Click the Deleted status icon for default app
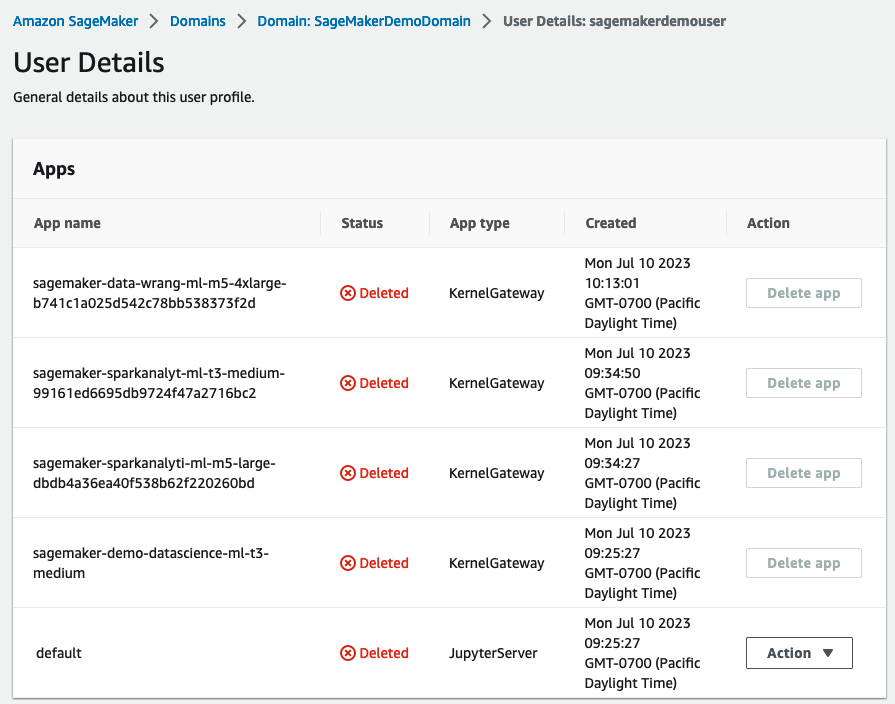895x704 pixels. pyautogui.click(x=348, y=654)
